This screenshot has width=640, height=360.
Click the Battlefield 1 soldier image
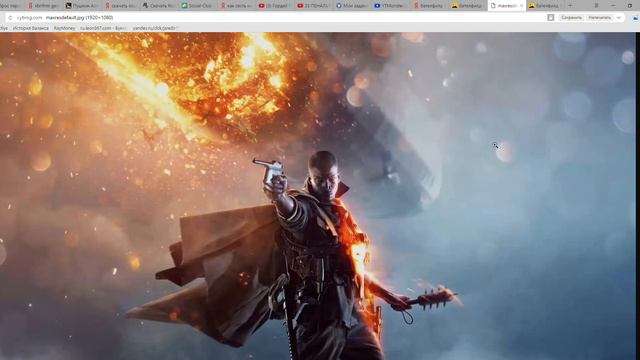[318, 196]
